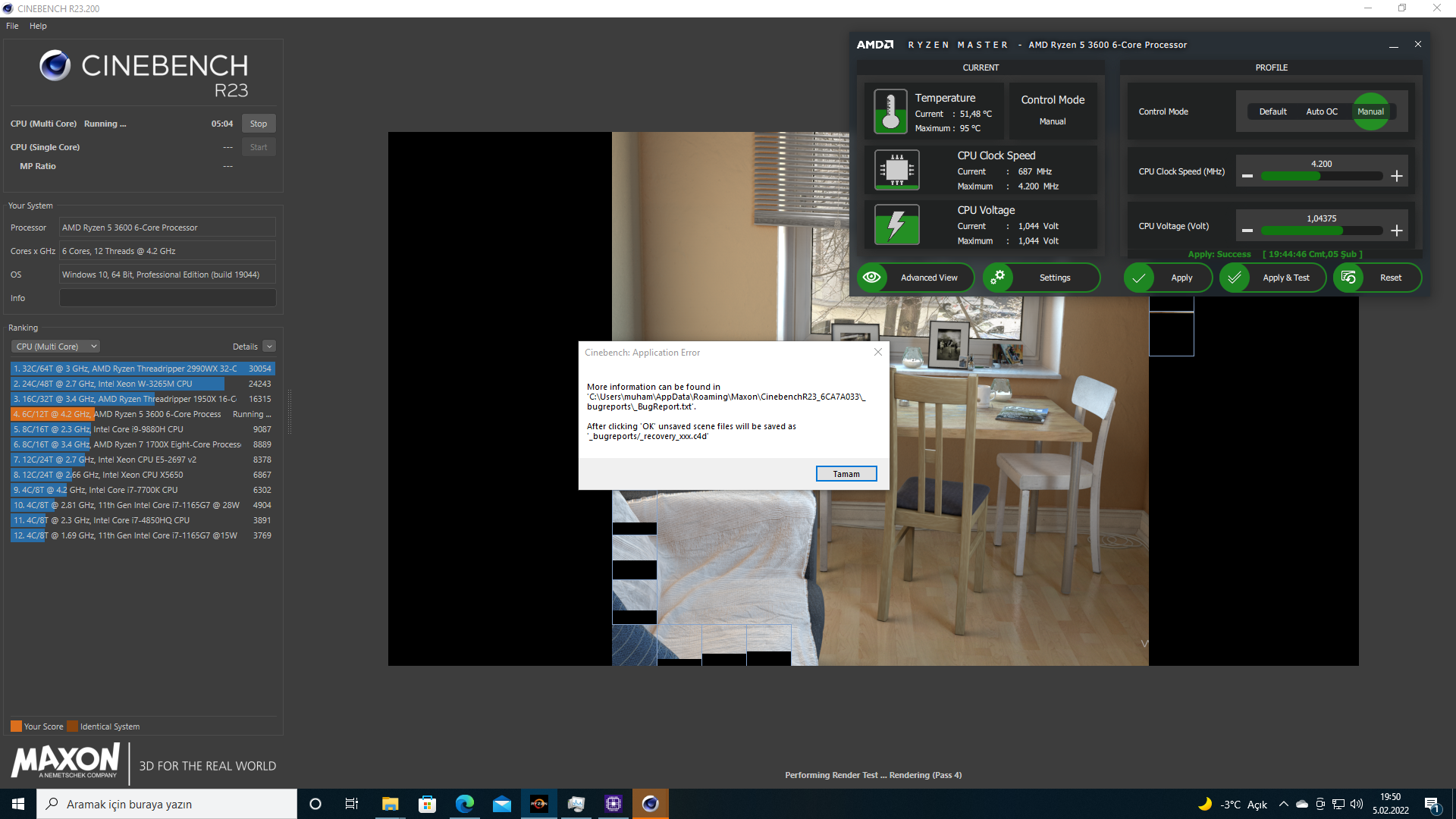Click the Windows search box
This screenshot has height=819, width=1456.
(167, 804)
